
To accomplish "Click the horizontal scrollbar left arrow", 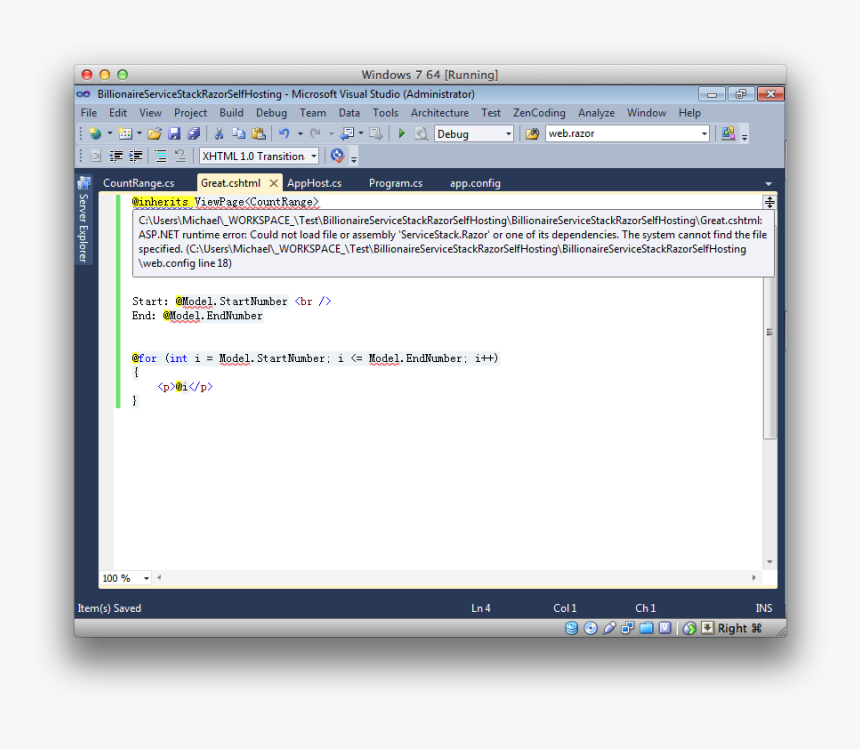I will (x=159, y=577).
